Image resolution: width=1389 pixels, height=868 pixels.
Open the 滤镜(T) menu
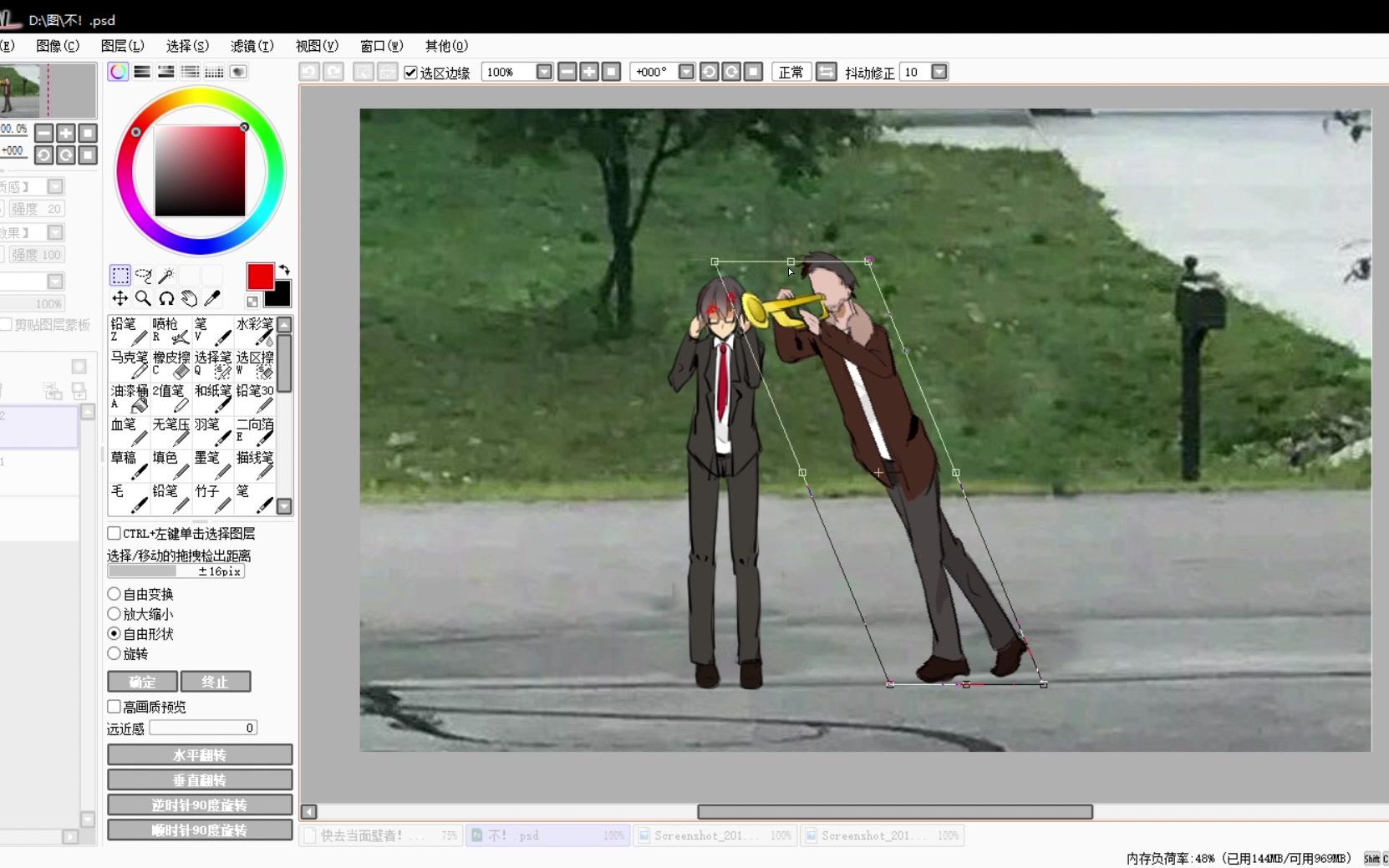coord(252,46)
